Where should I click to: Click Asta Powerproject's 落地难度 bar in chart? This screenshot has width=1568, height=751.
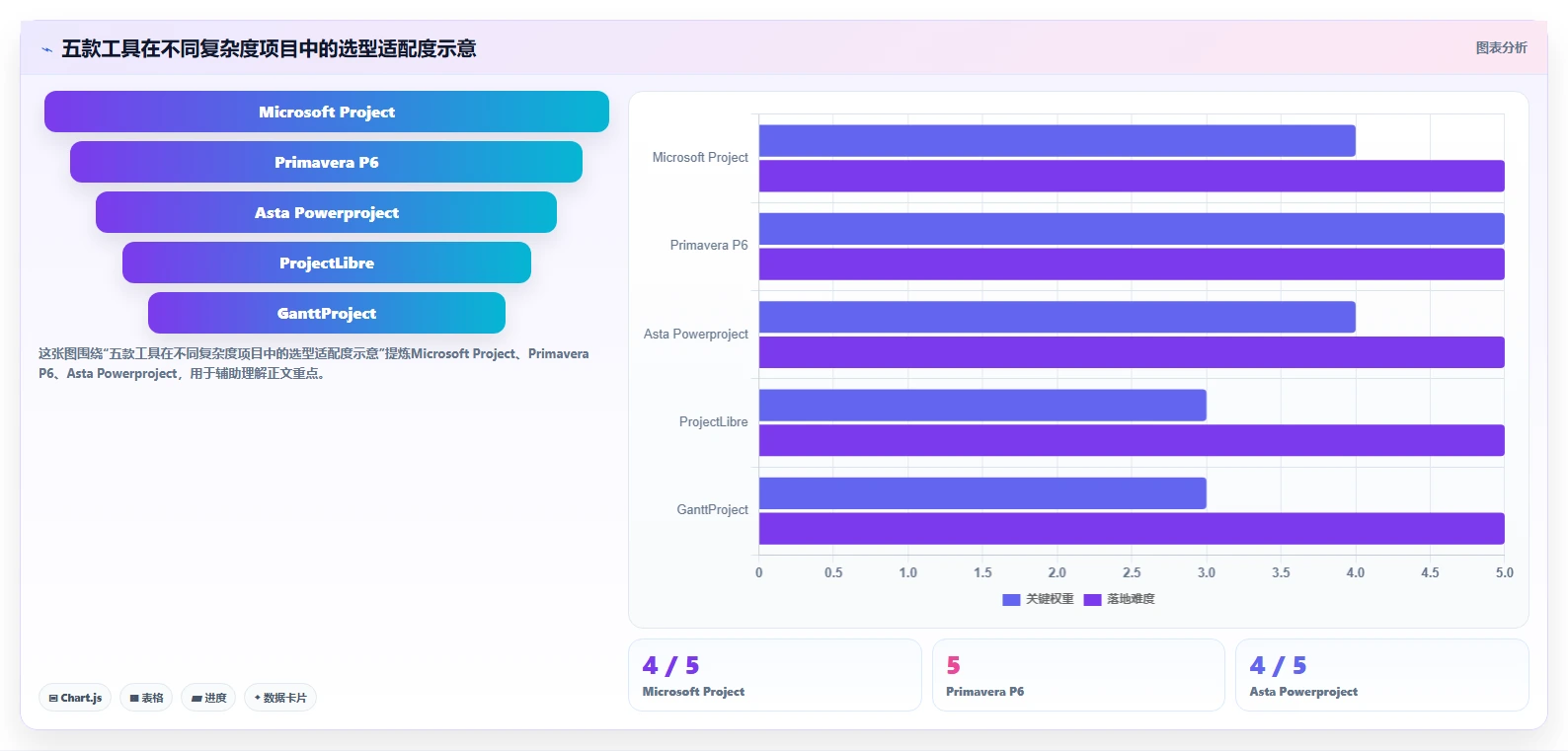1132,352
